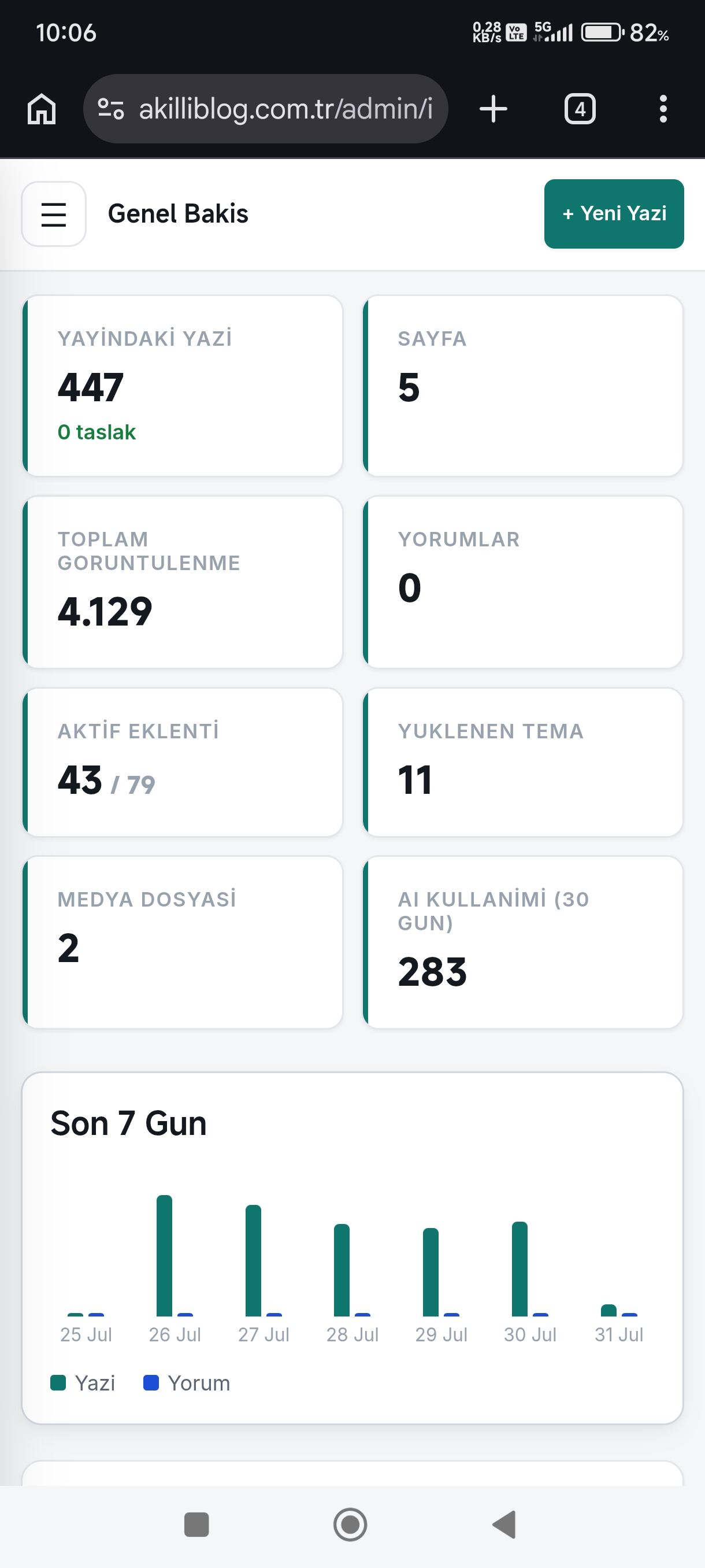Open the Yayindaki Yazi stat card

(x=183, y=386)
